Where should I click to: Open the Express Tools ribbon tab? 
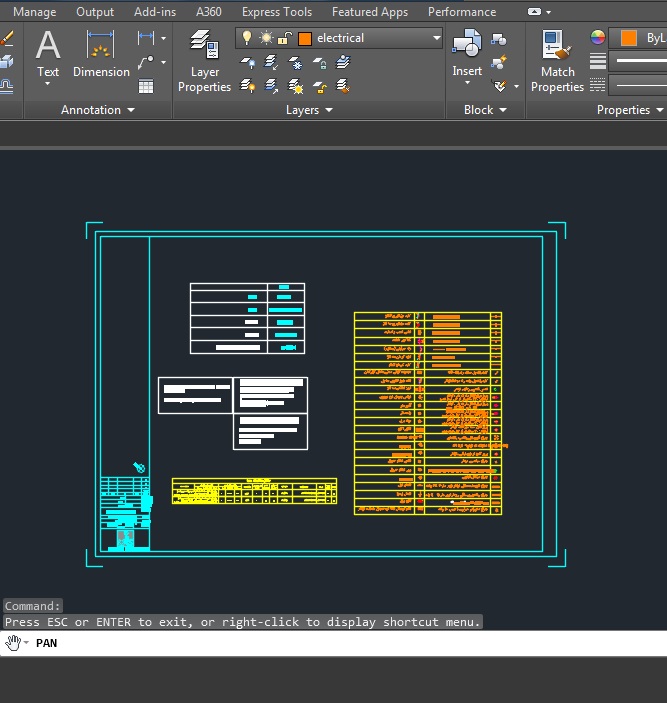pyautogui.click(x=276, y=12)
